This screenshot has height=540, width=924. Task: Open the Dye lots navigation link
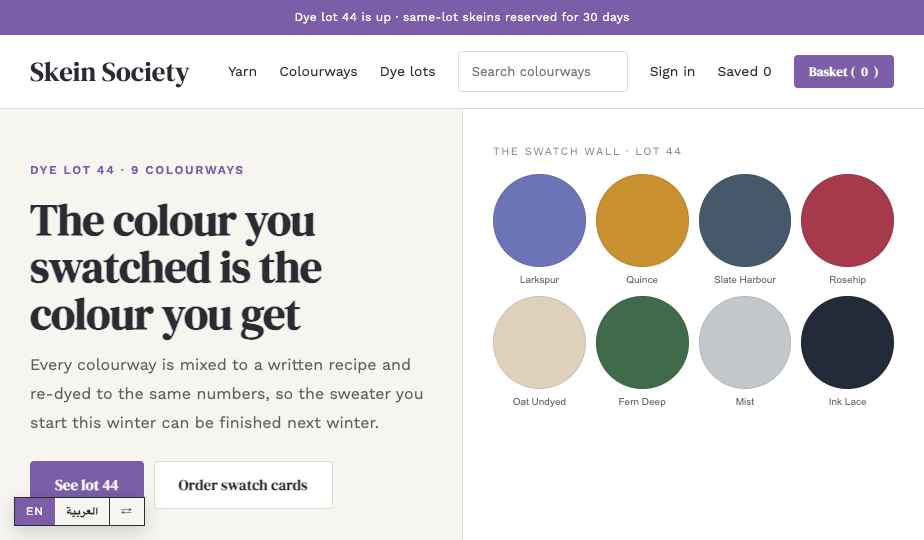pos(407,71)
